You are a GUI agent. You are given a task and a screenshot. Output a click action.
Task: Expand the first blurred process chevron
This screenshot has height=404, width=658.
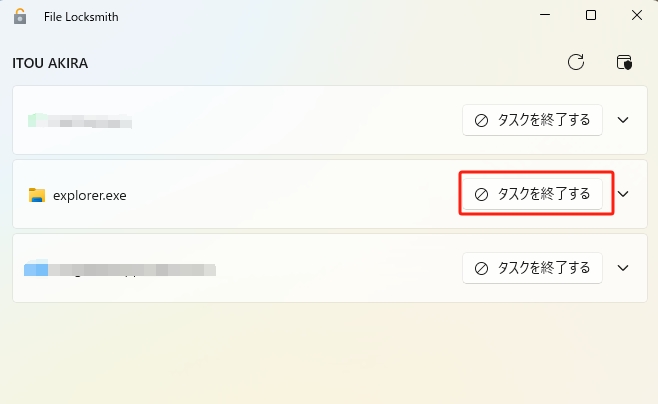coord(624,120)
